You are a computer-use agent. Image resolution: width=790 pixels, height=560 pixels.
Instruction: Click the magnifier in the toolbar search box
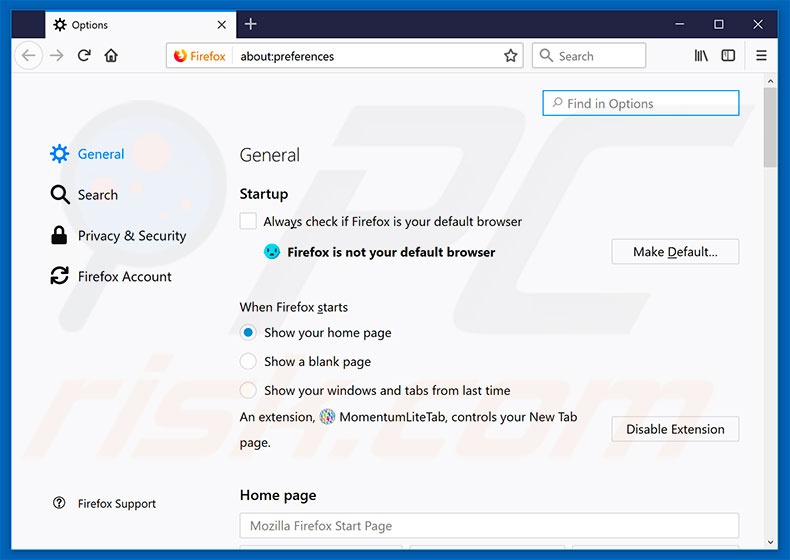point(546,55)
